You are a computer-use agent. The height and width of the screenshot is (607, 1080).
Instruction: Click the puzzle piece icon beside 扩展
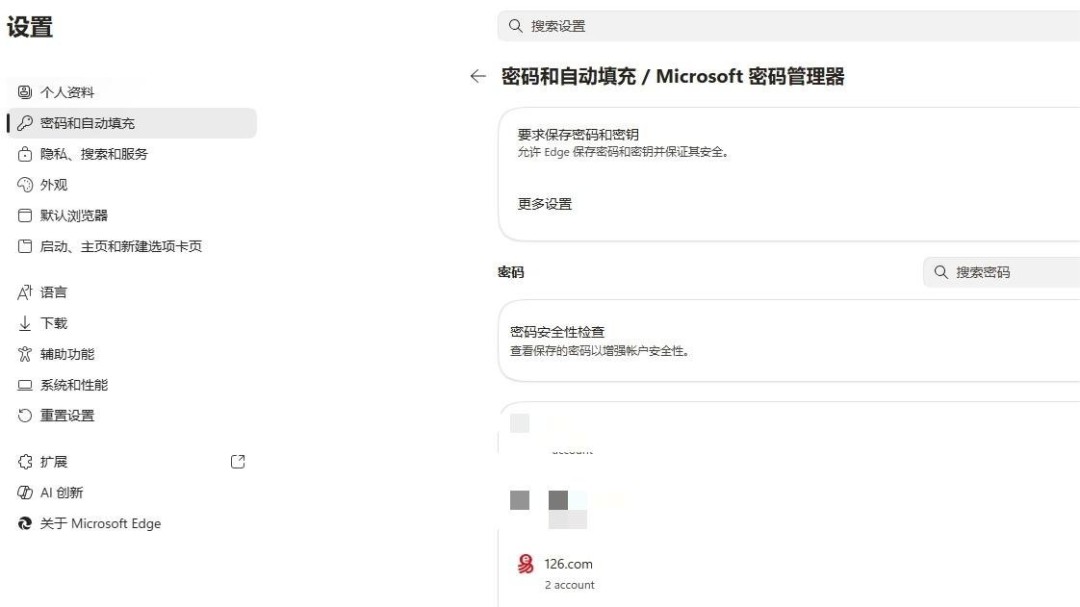pos(25,462)
